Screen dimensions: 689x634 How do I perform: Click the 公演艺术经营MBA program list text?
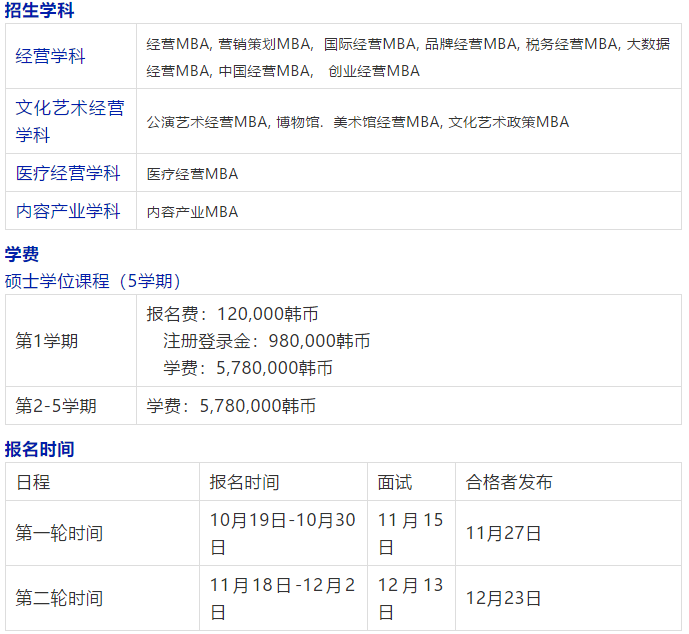pos(357,122)
